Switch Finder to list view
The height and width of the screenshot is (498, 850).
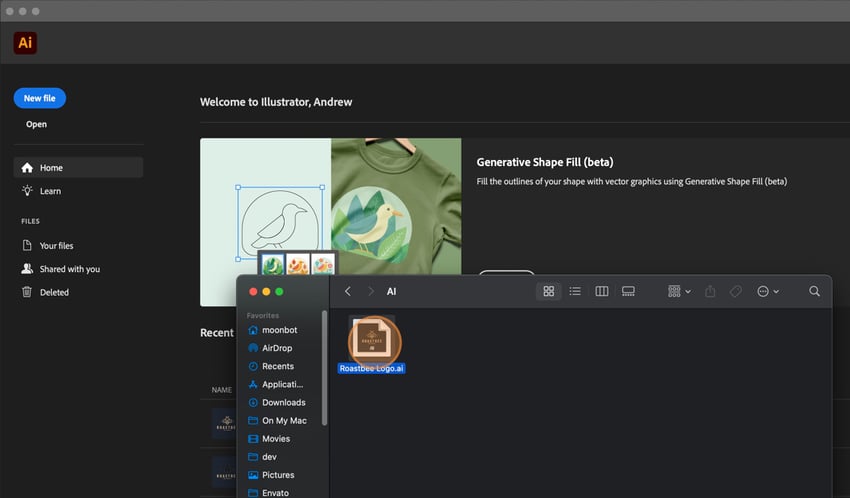pyautogui.click(x=575, y=292)
